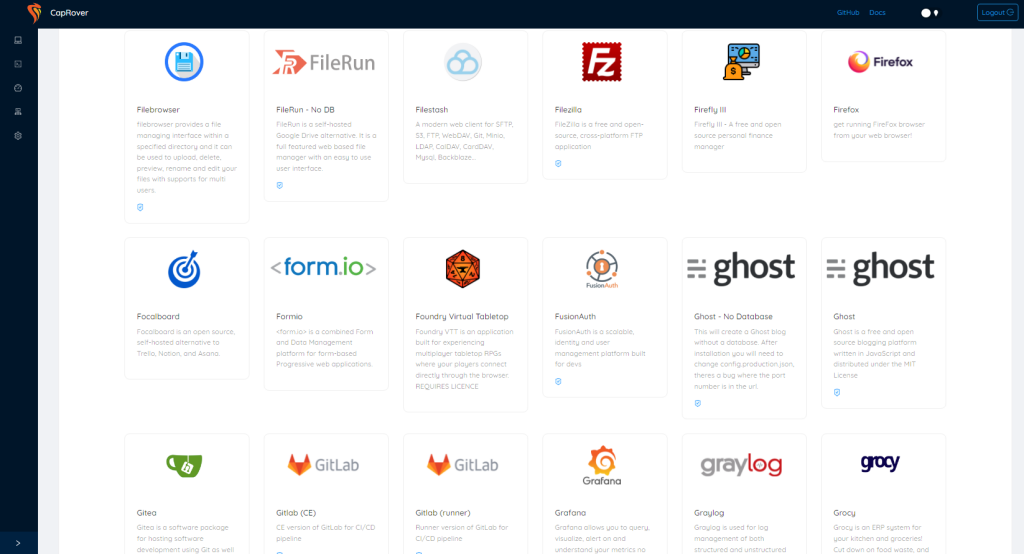
Task: Click the 'Filezilla' card title
Action: (x=568, y=110)
